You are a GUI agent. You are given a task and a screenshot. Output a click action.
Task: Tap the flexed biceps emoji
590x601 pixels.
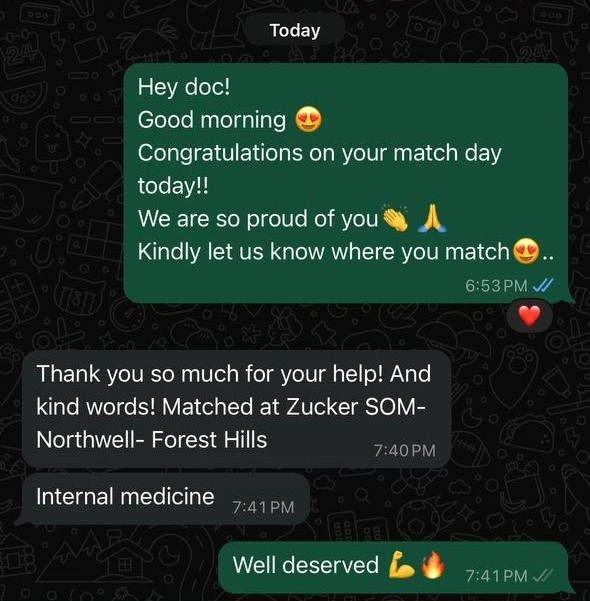pyautogui.click(x=401, y=565)
